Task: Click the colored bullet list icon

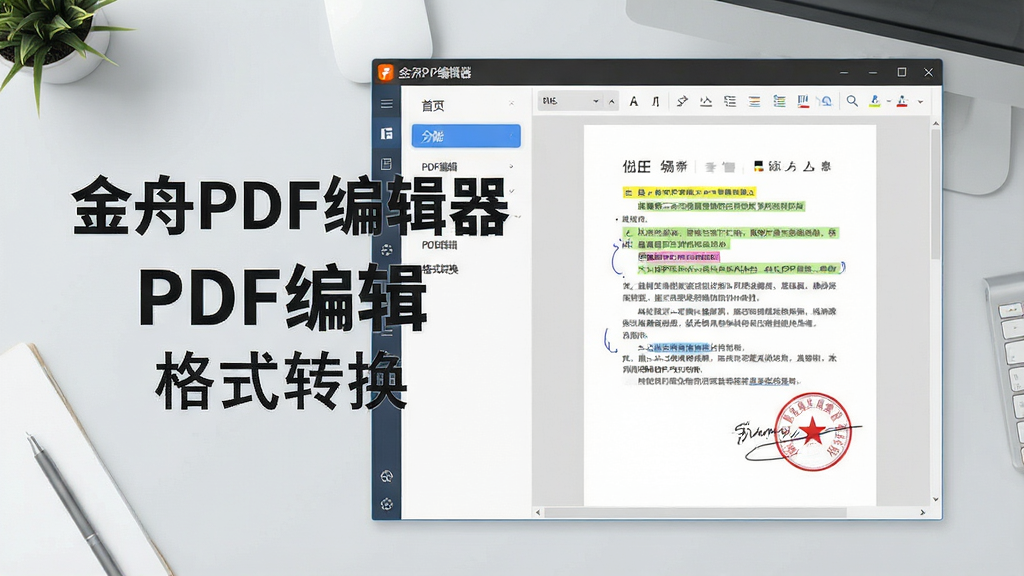Action: (x=779, y=101)
